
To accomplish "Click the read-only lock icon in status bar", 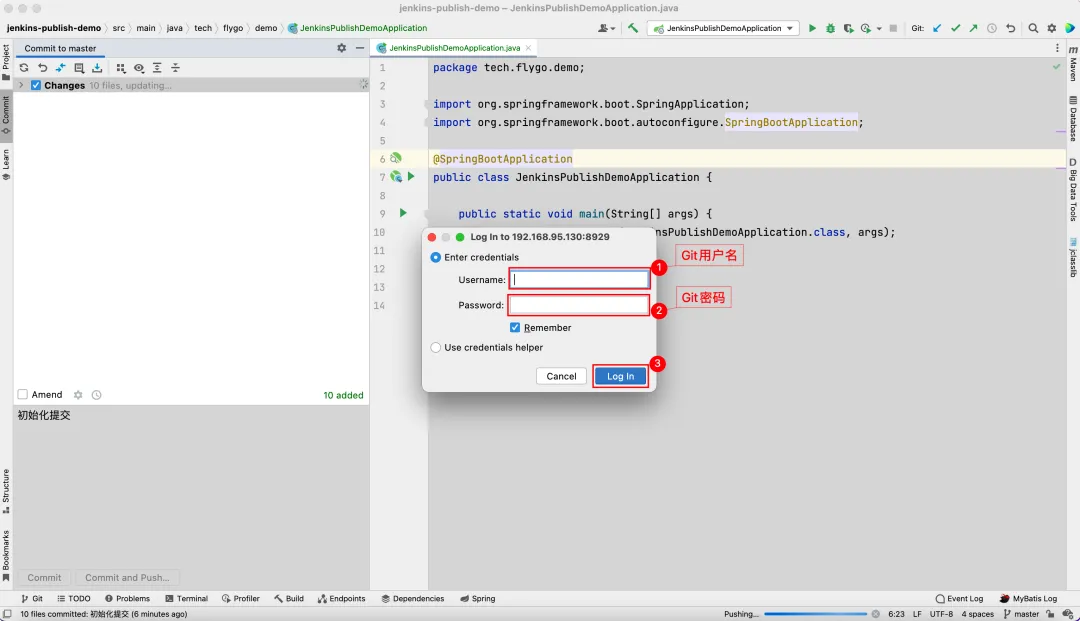I will (1050, 614).
